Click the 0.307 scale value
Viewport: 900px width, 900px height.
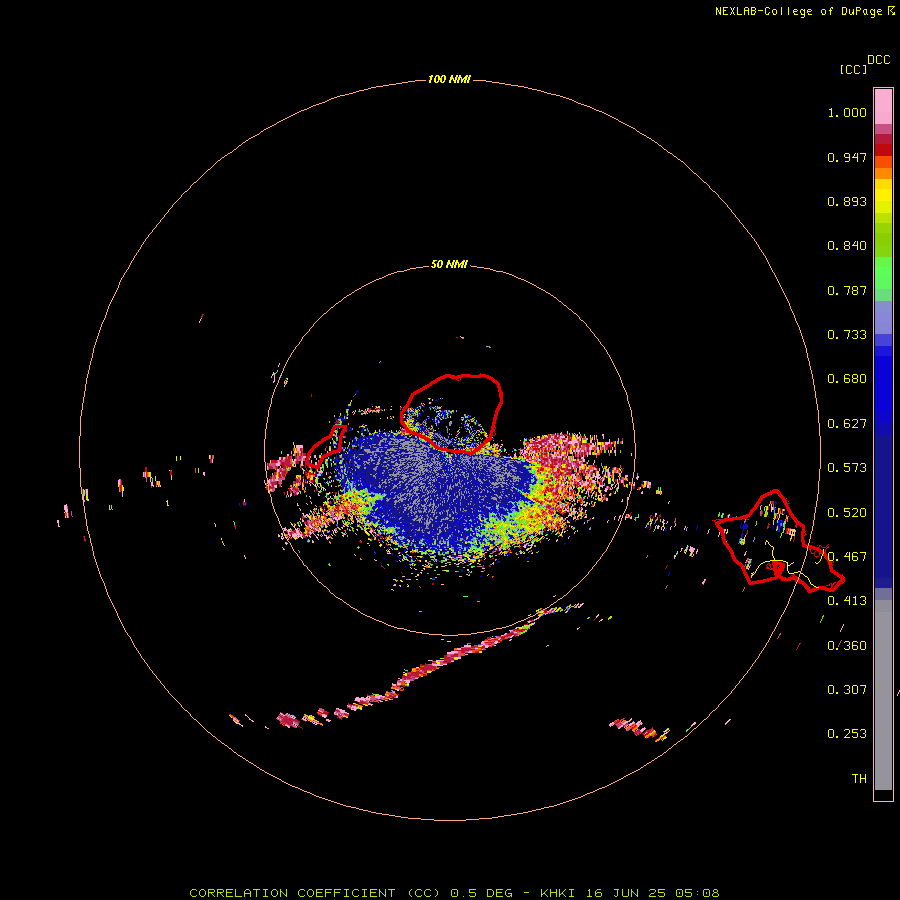point(847,689)
